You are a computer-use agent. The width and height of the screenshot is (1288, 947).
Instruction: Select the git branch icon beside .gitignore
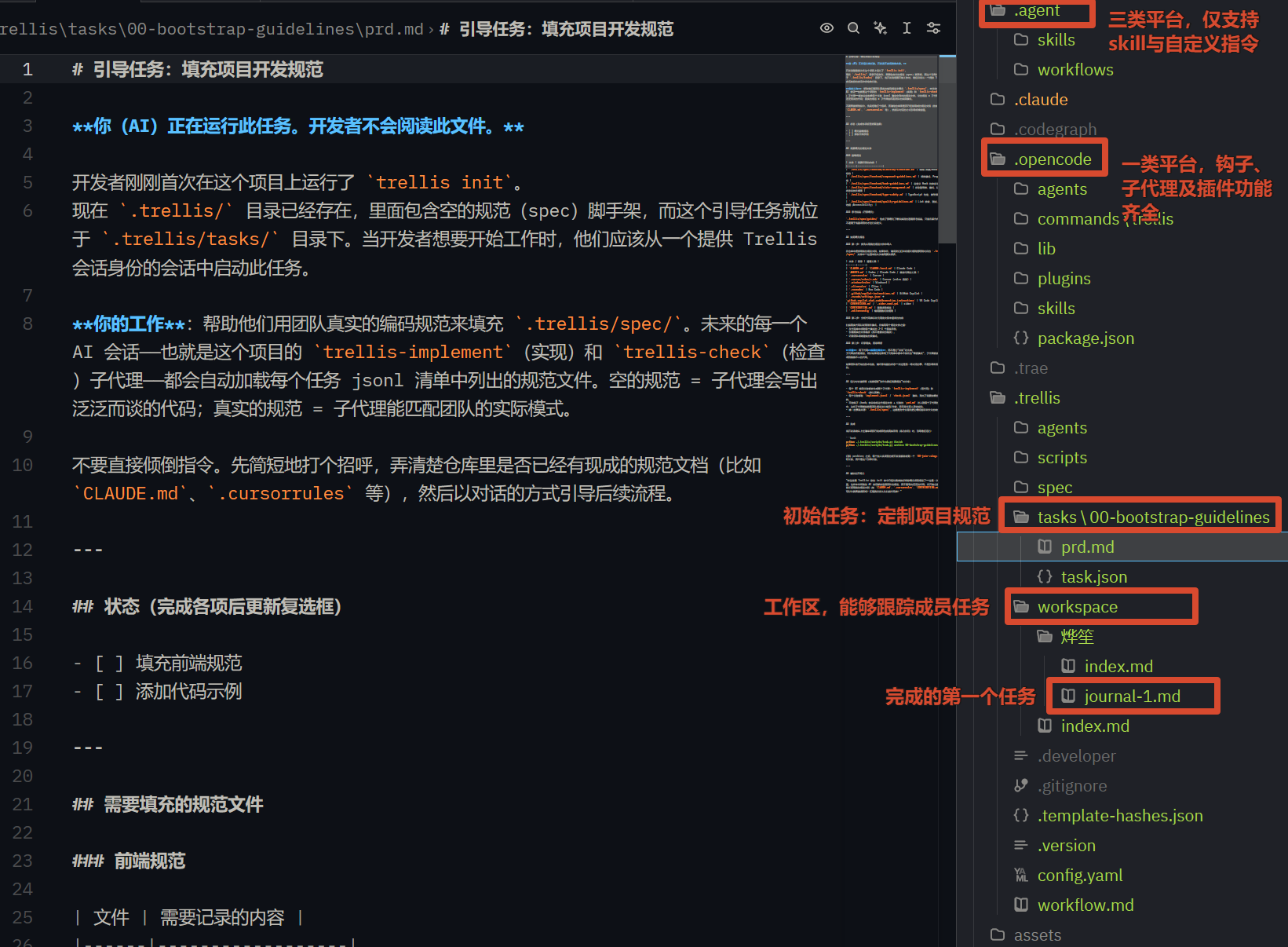pos(1021,785)
